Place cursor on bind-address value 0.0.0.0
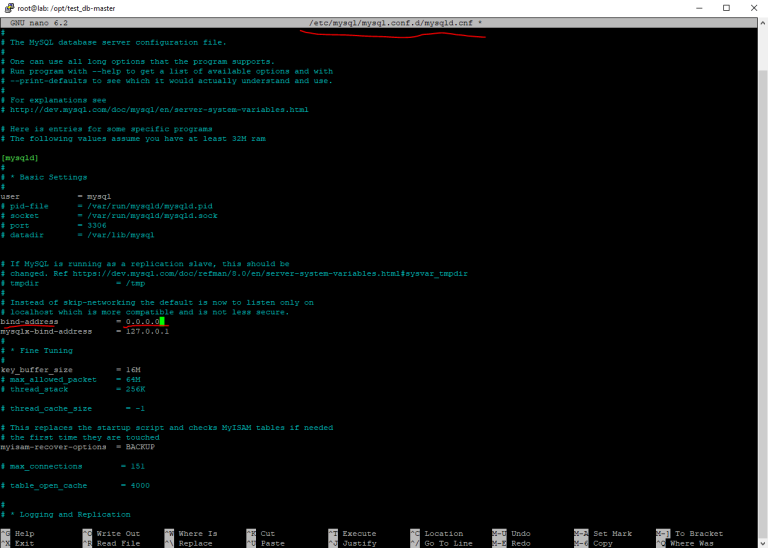 pos(143,322)
